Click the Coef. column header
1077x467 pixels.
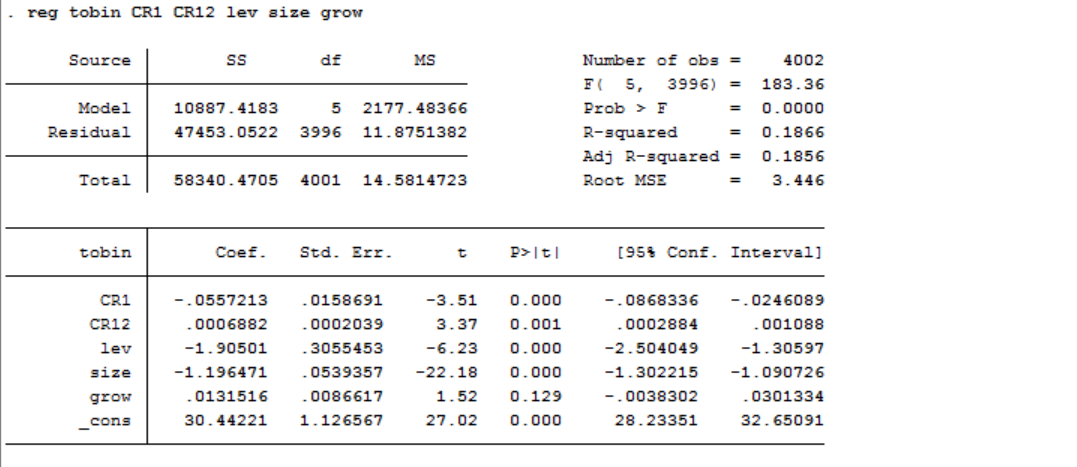[x=241, y=253]
